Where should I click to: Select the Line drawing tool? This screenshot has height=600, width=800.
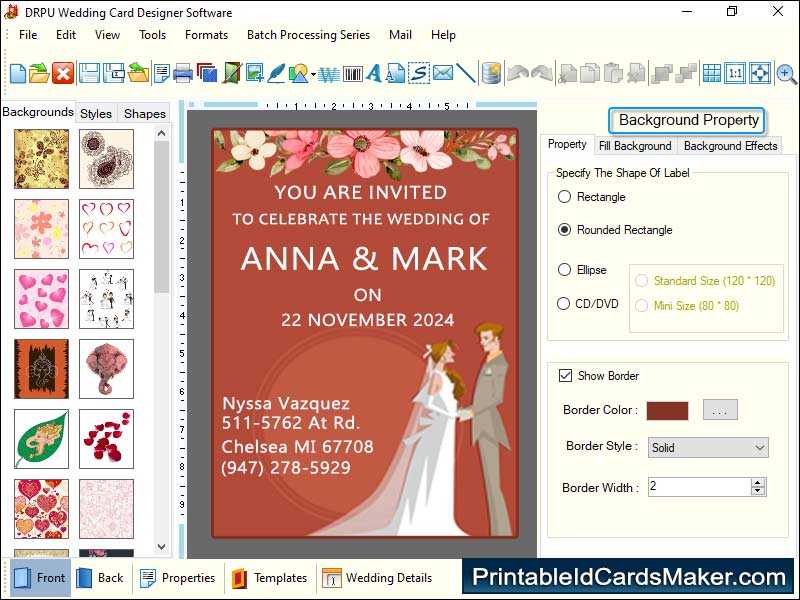point(466,73)
